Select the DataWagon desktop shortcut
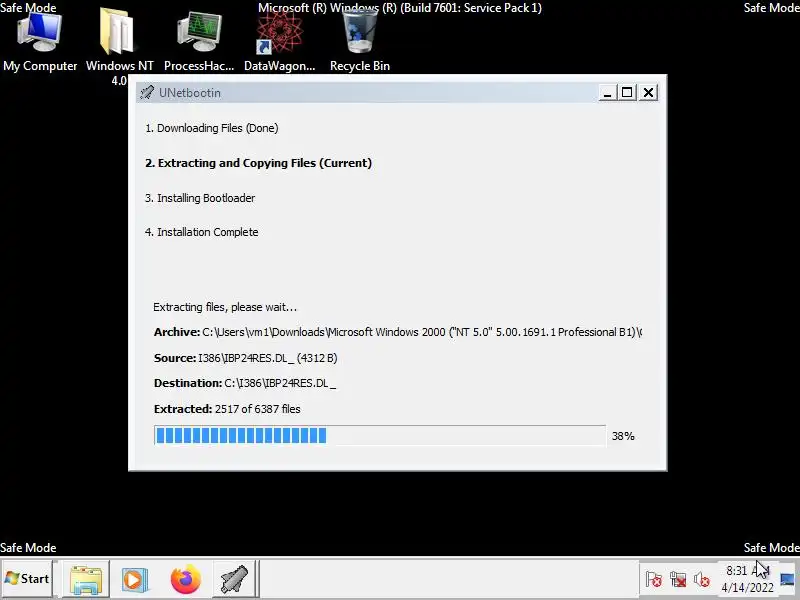Viewport: 800px width, 600px height. coord(280,42)
